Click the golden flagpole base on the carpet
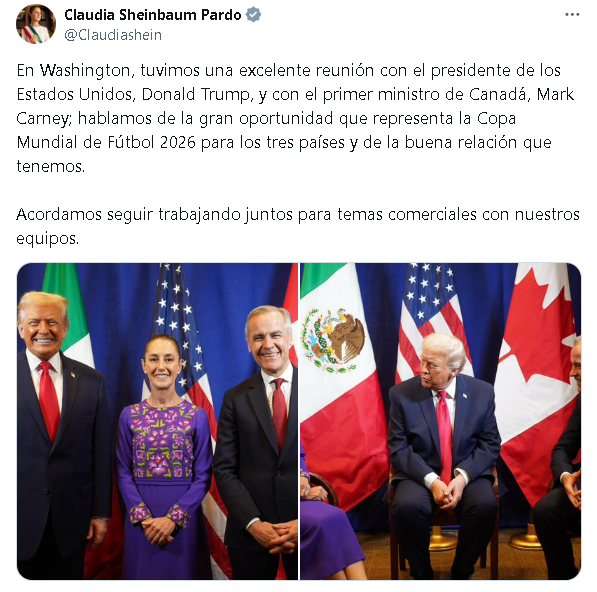Viewport: 597px width, 592px height. [527, 540]
